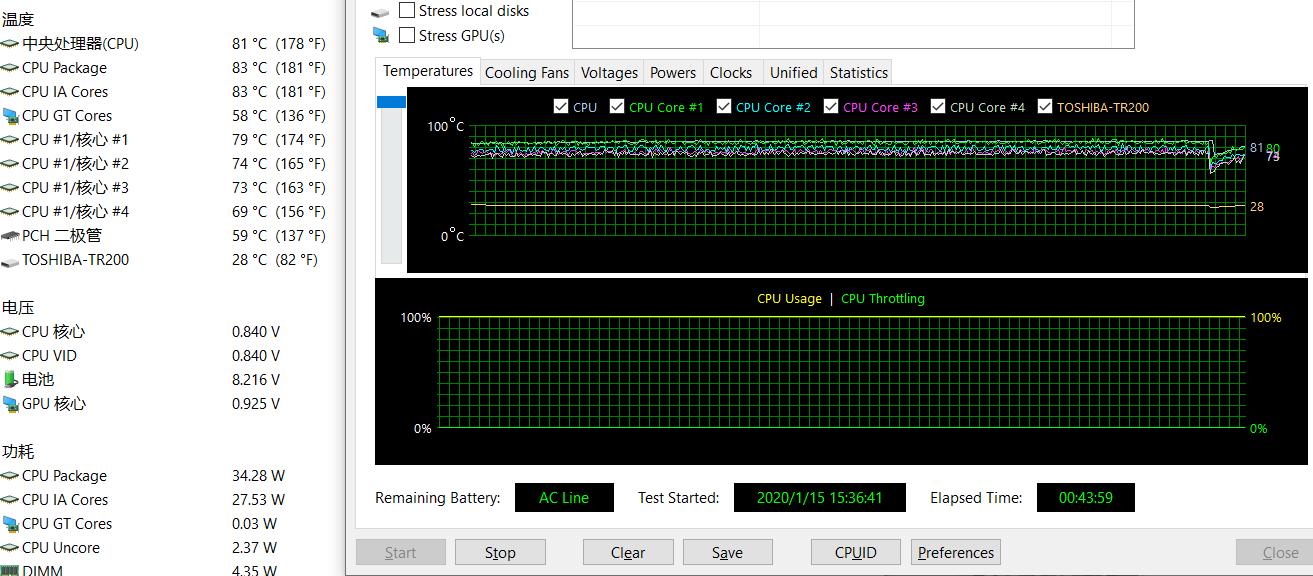Click the PCH 二极管 sensor icon
This screenshot has width=1313, height=576.
coord(10,236)
